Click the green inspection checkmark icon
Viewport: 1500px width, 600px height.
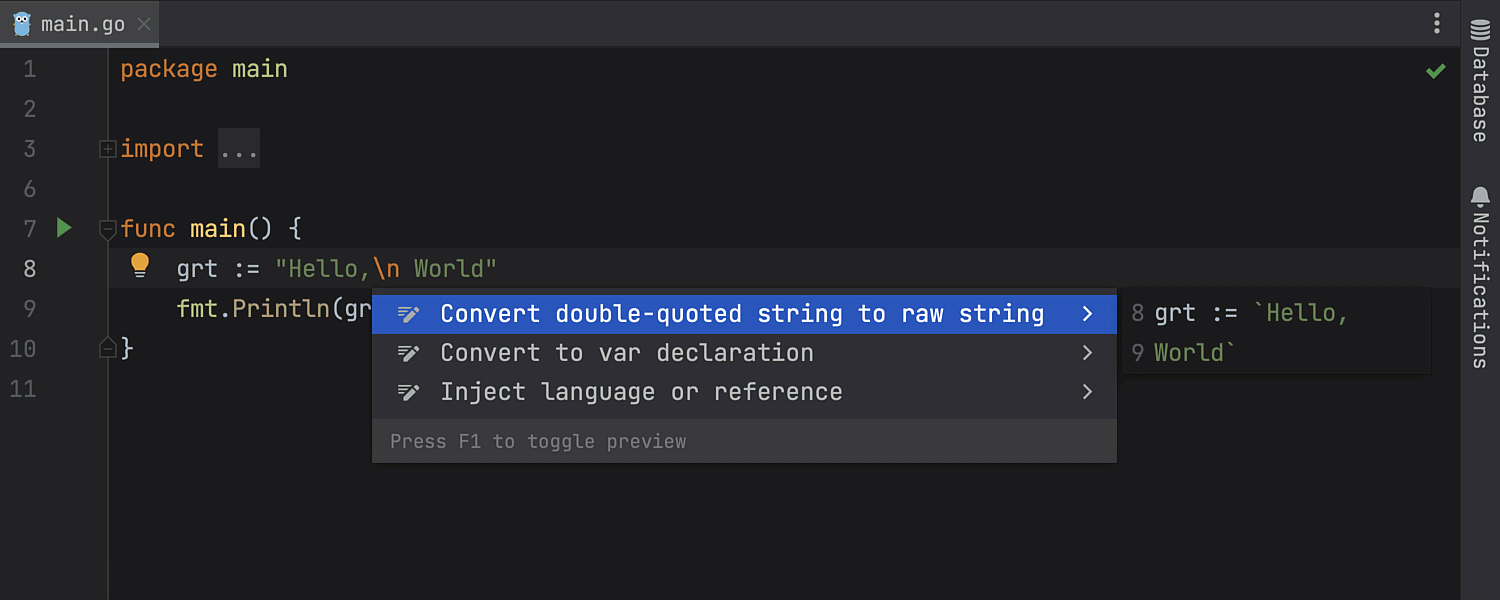[x=1436, y=71]
